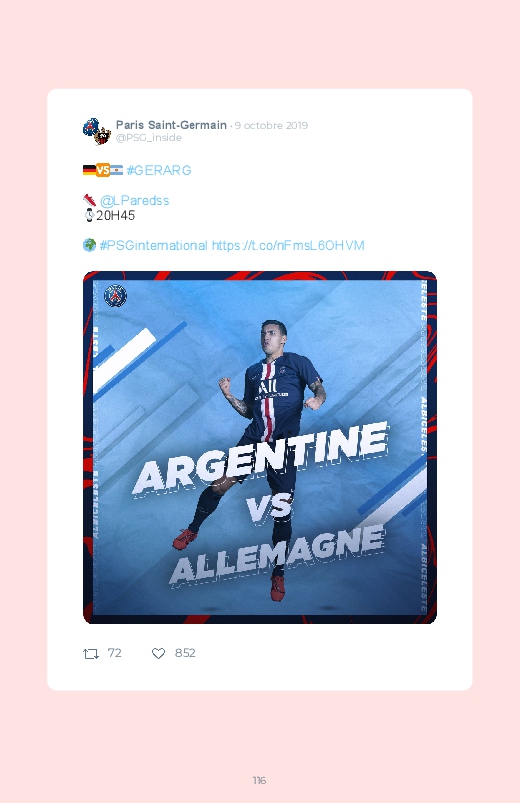Click the German flag emoji
Screen dimensions: 520x803
[89, 170]
